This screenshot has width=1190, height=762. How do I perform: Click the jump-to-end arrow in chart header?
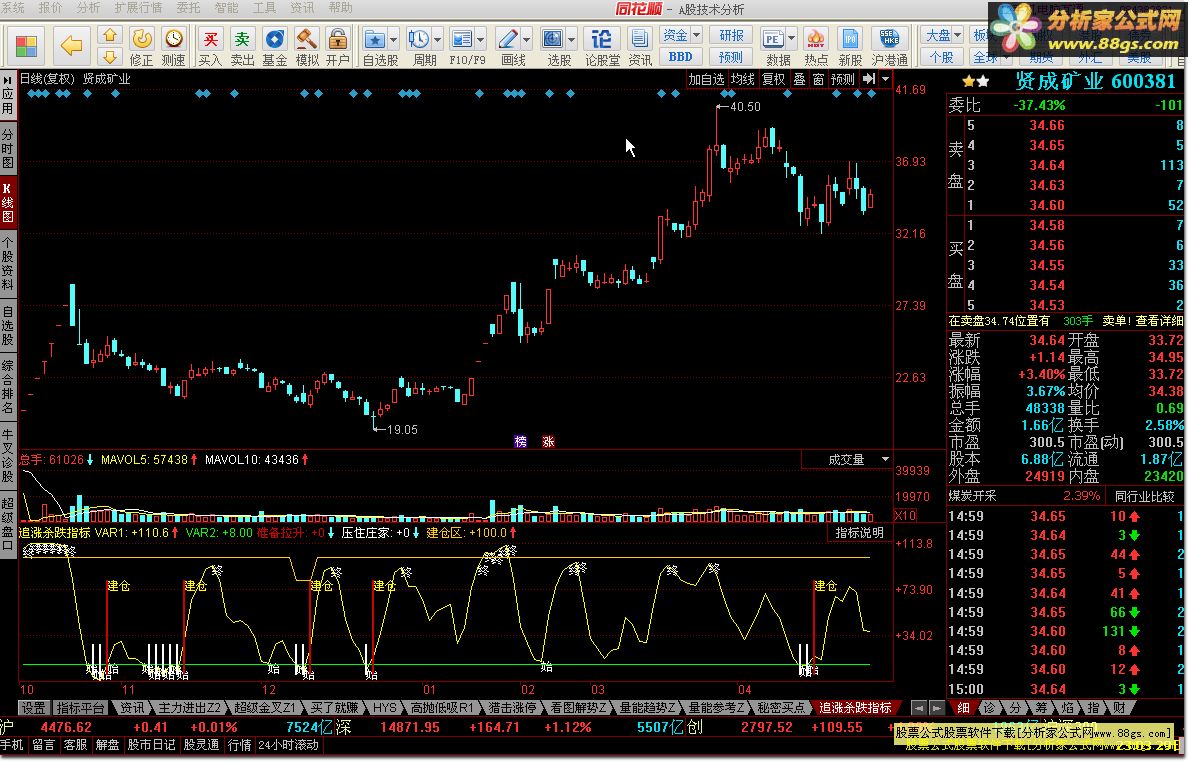click(870, 79)
